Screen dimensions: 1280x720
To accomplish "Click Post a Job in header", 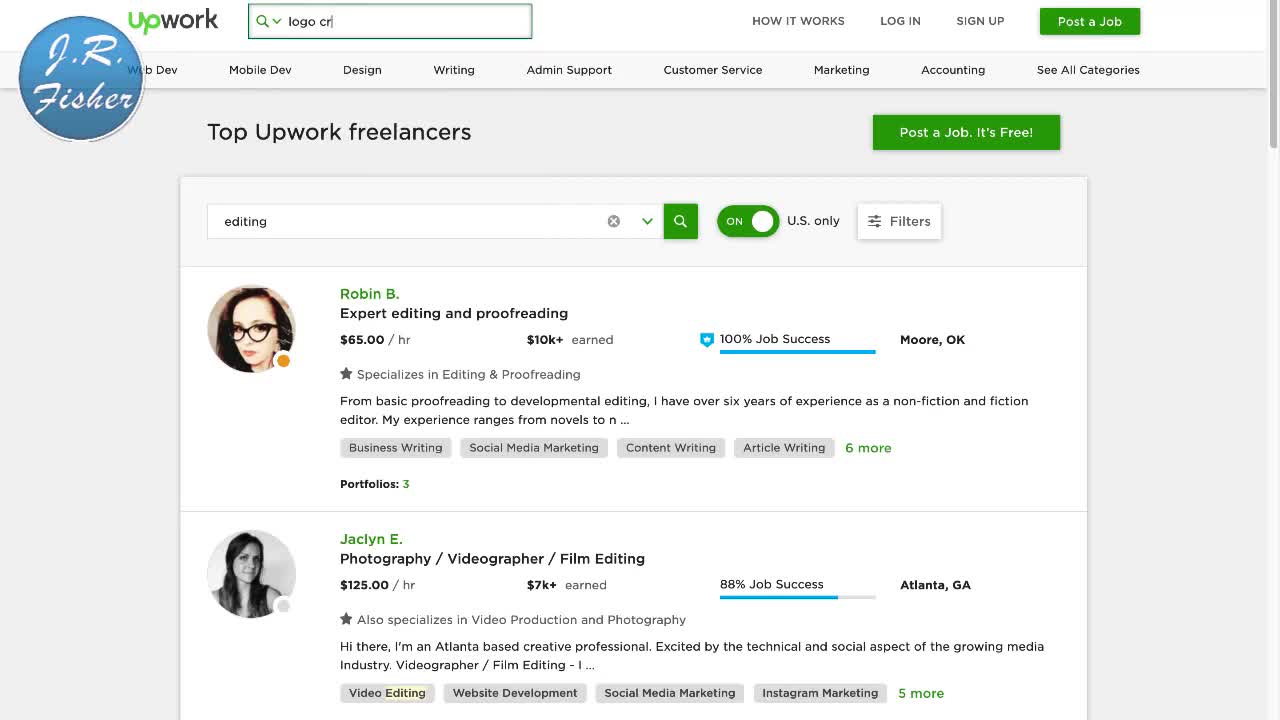I will [x=1089, y=21].
